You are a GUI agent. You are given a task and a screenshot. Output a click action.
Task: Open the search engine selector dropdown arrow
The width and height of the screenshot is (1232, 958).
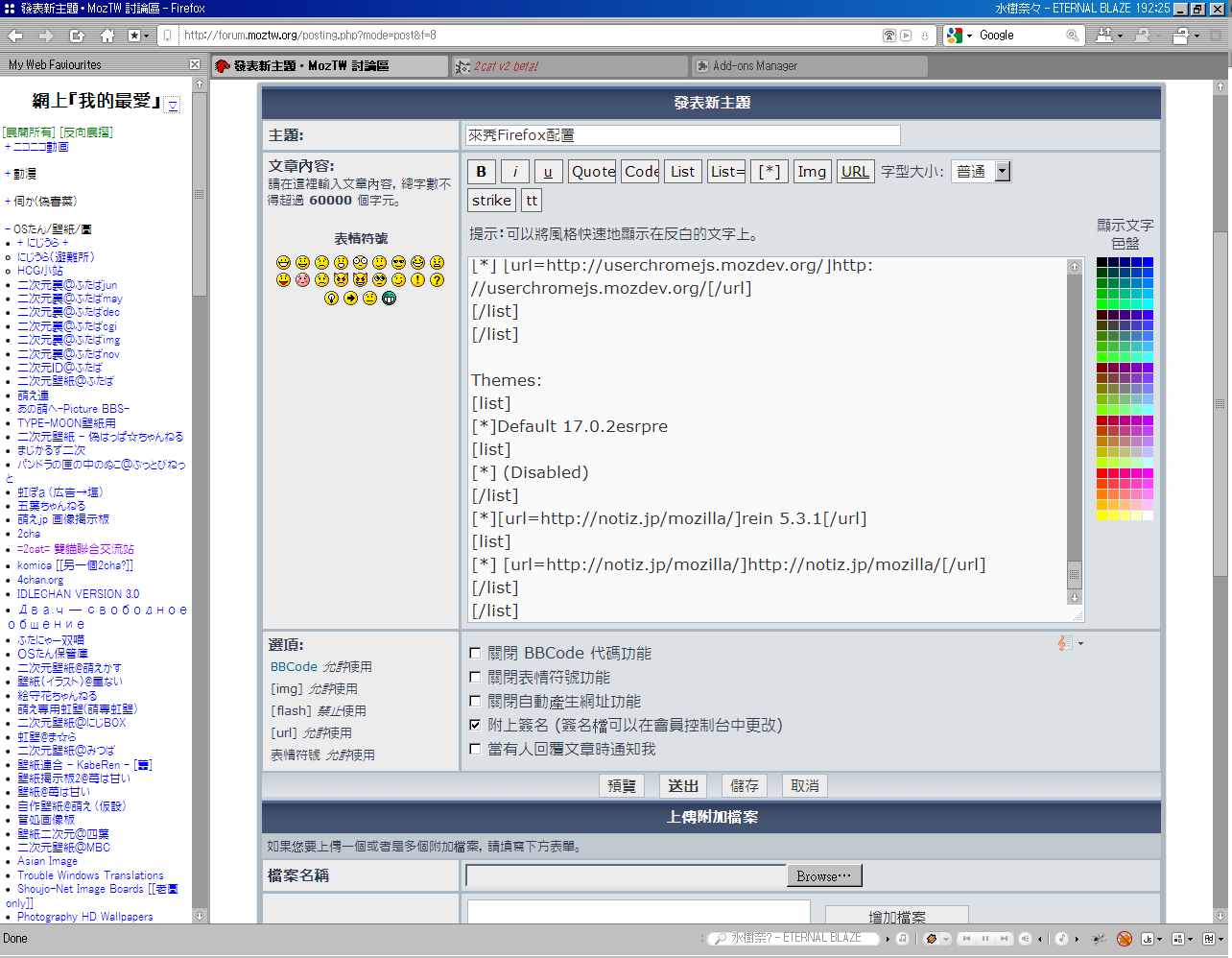click(x=967, y=36)
